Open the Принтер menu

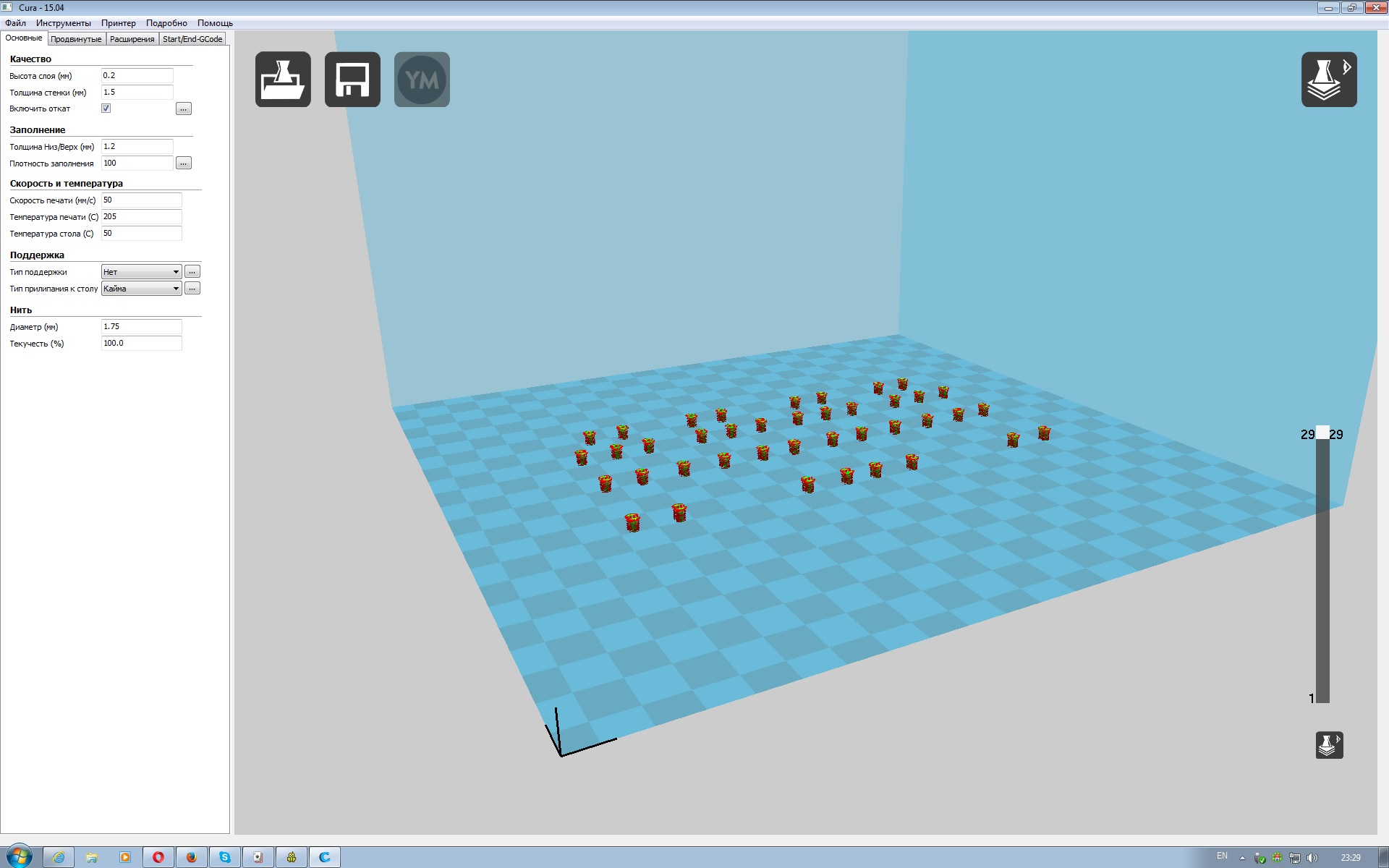tap(119, 23)
